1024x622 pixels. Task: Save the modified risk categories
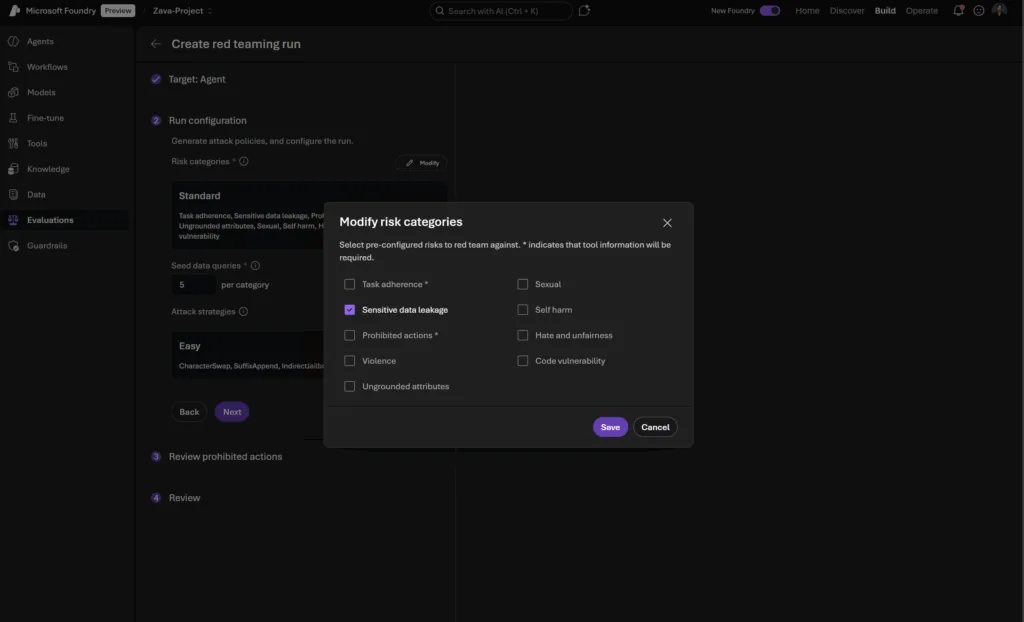[x=610, y=427]
